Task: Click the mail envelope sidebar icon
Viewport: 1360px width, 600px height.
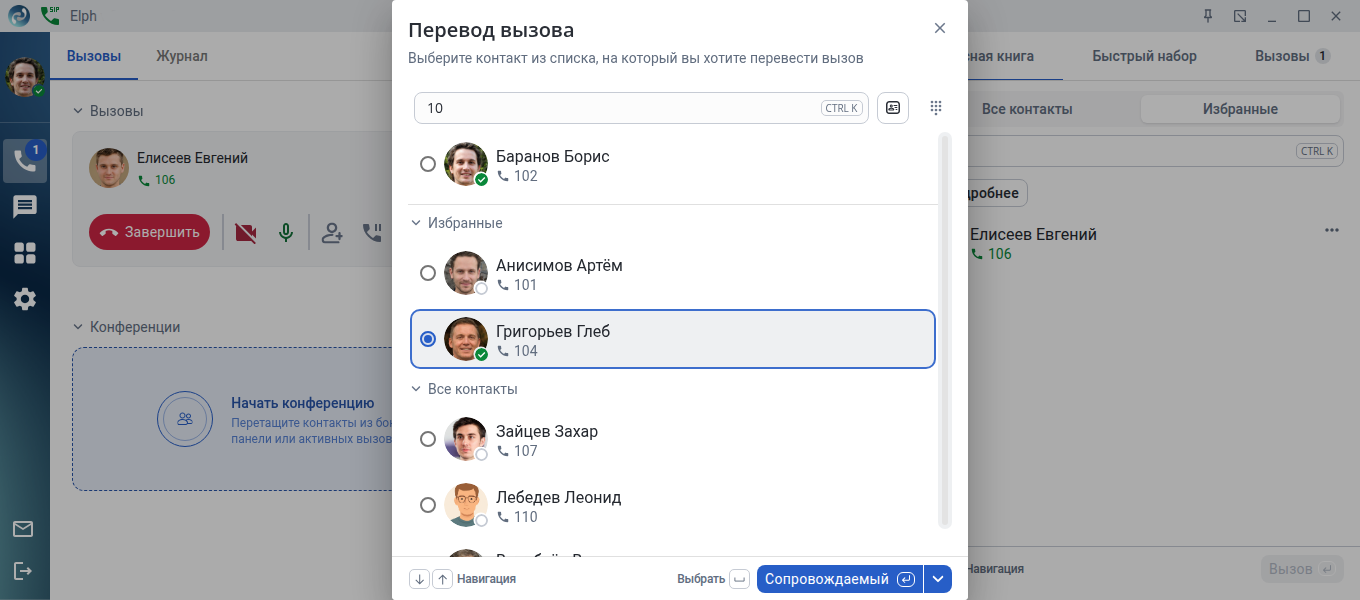Action: [x=23, y=529]
